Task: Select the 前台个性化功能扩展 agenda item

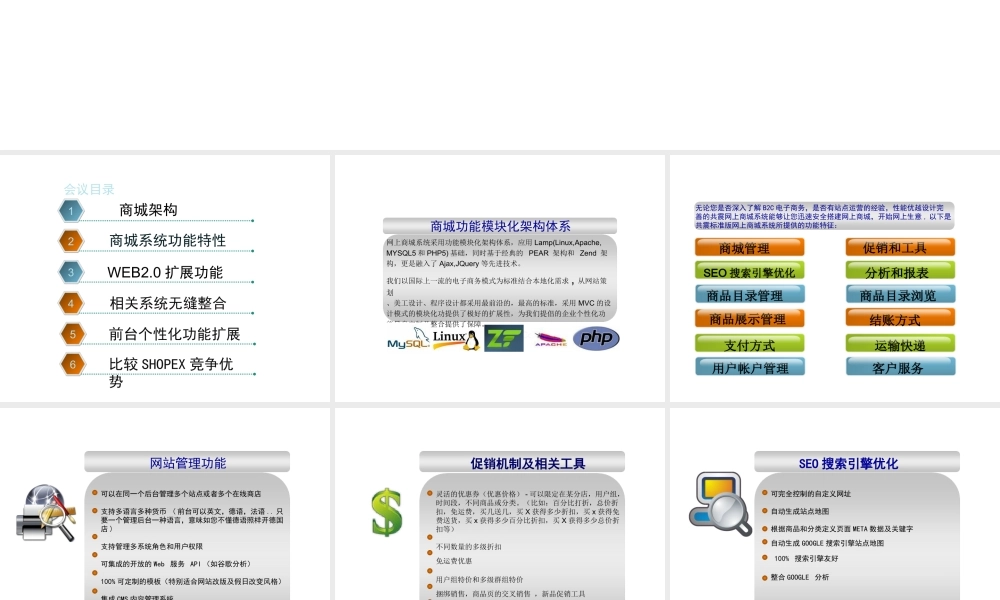Action: [174, 333]
